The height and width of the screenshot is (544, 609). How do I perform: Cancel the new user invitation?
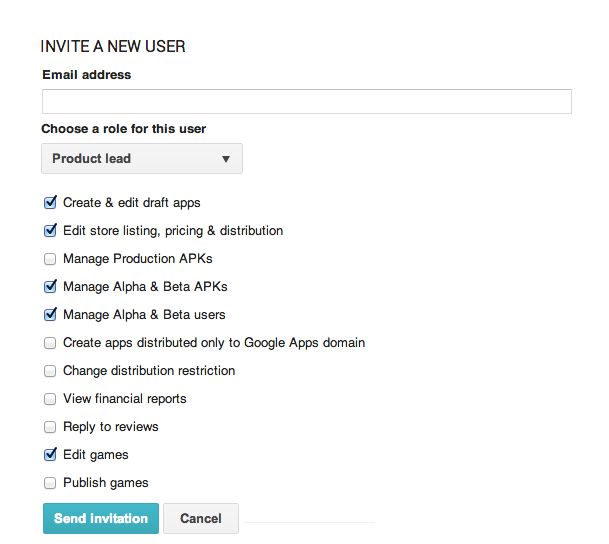click(200, 519)
